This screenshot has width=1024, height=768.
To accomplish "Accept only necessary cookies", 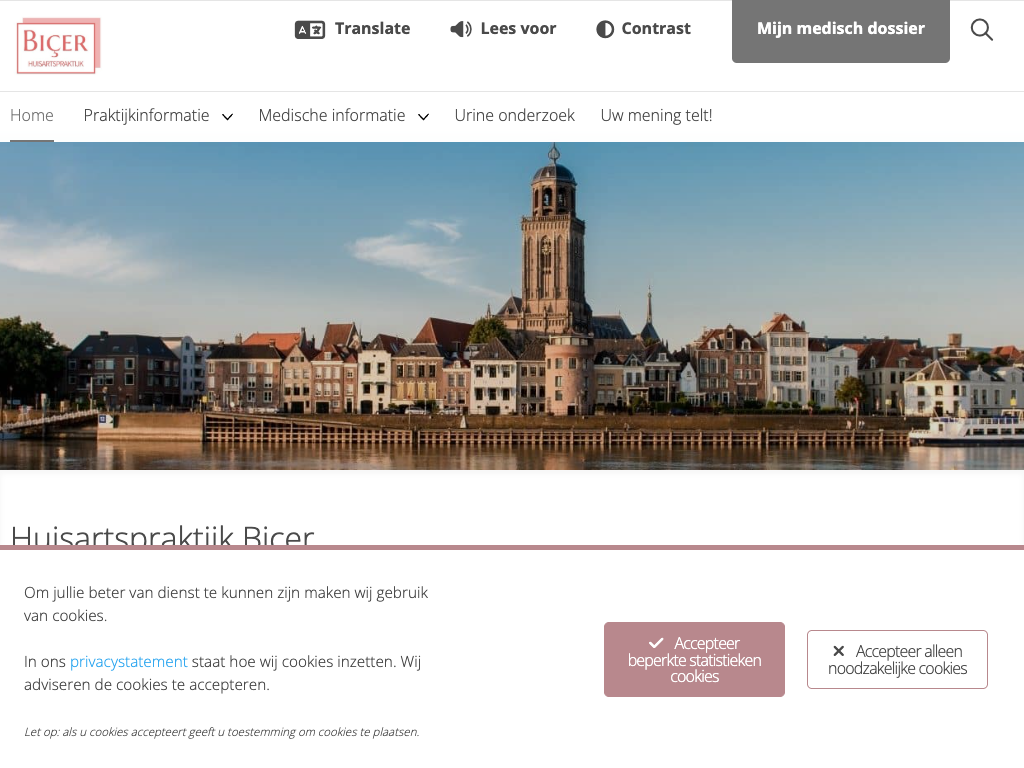I will click(897, 660).
